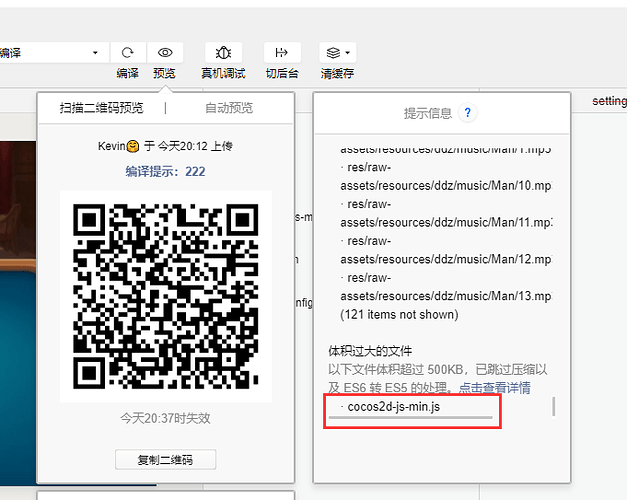627x500 pixels.
Task: Click the 清缓存 toolbar label
Action: coord(337,73)
